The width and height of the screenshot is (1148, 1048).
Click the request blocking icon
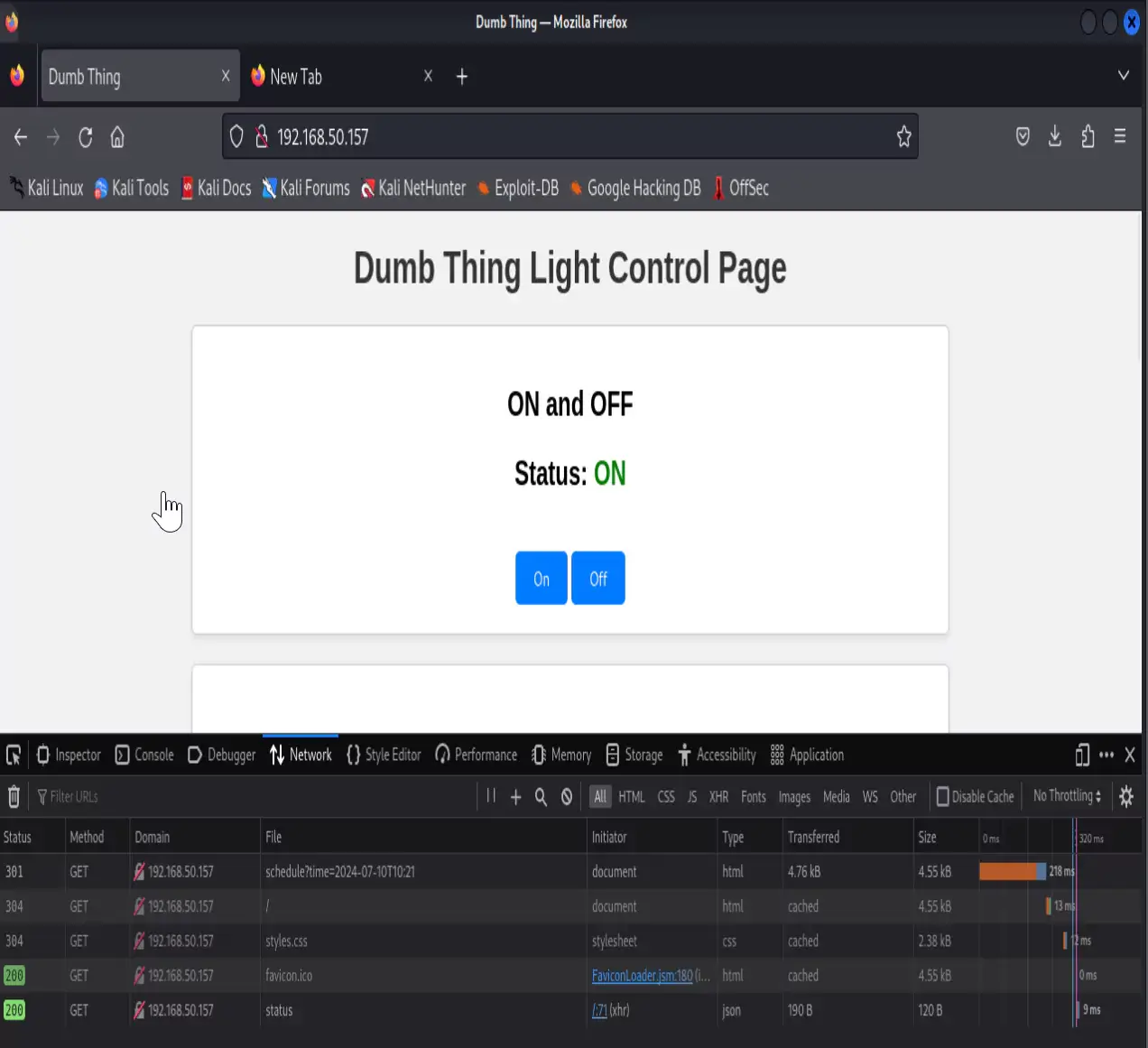pos(566,796)
